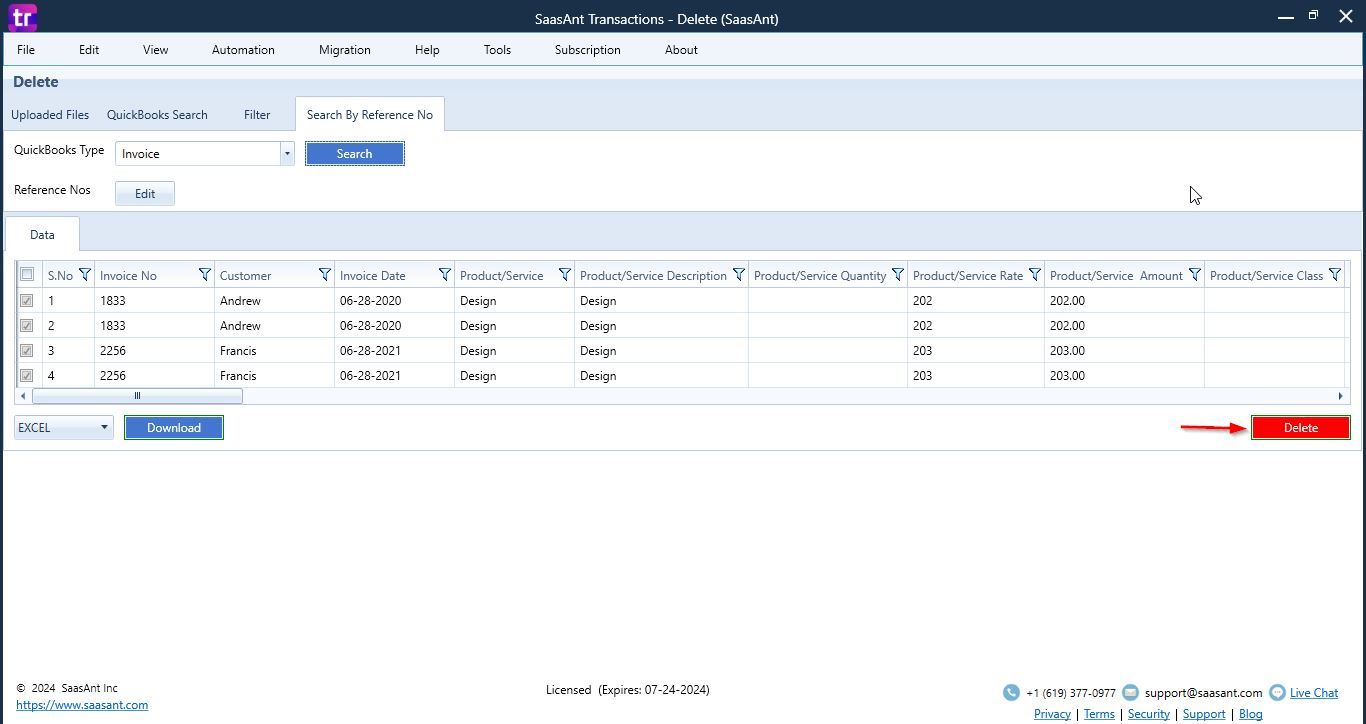Select Search By Reference No tab
1366x724 pixels.
click(370, 114)
